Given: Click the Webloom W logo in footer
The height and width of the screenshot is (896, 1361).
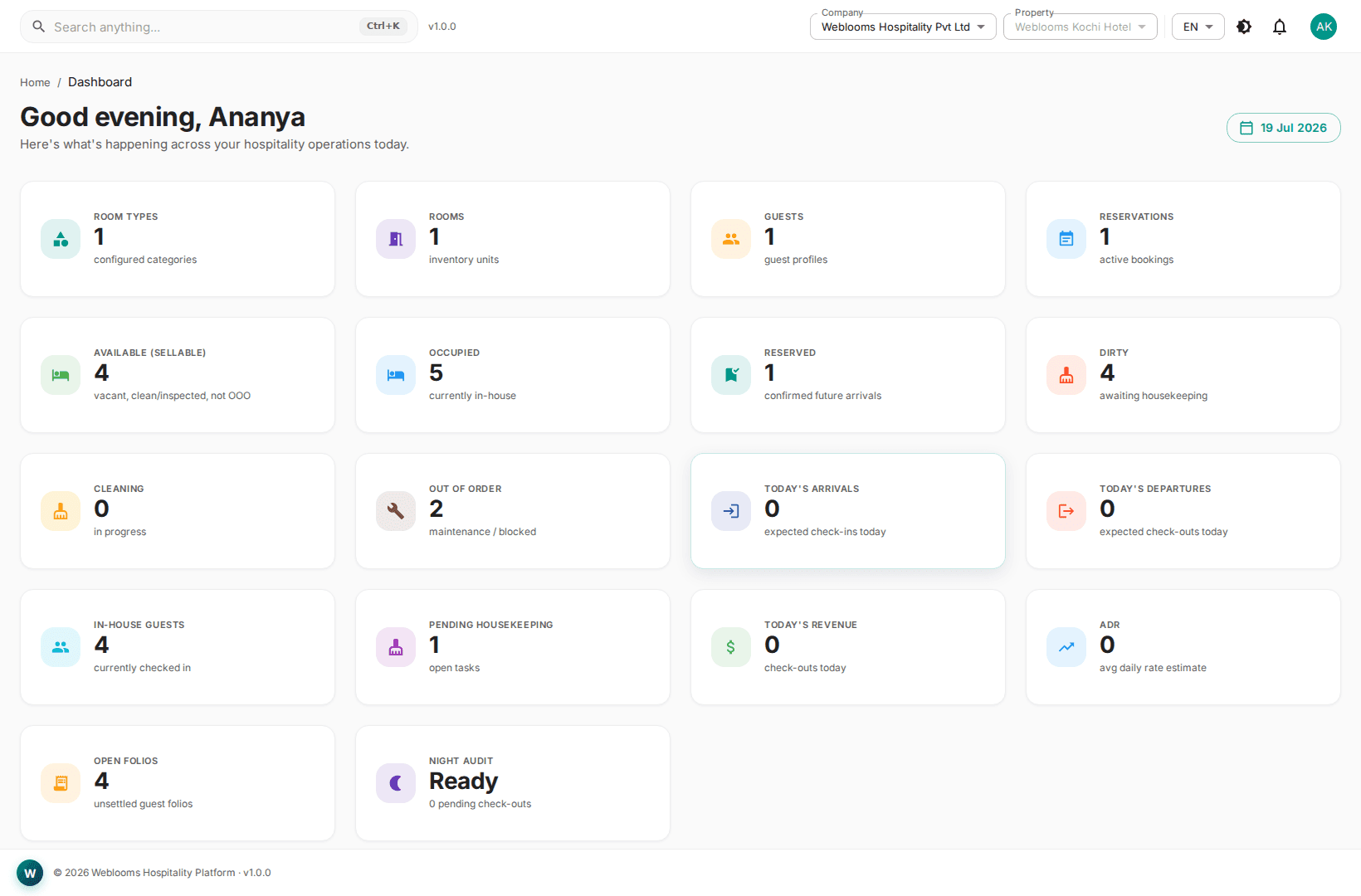Looking at the screenshot, I should [x=30, y=873].
